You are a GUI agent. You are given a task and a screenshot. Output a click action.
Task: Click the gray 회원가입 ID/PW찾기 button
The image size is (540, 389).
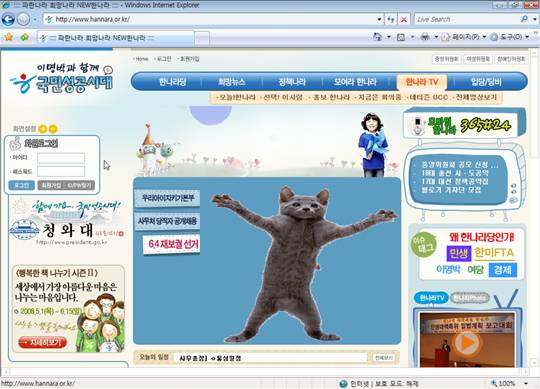coord(66,185)
